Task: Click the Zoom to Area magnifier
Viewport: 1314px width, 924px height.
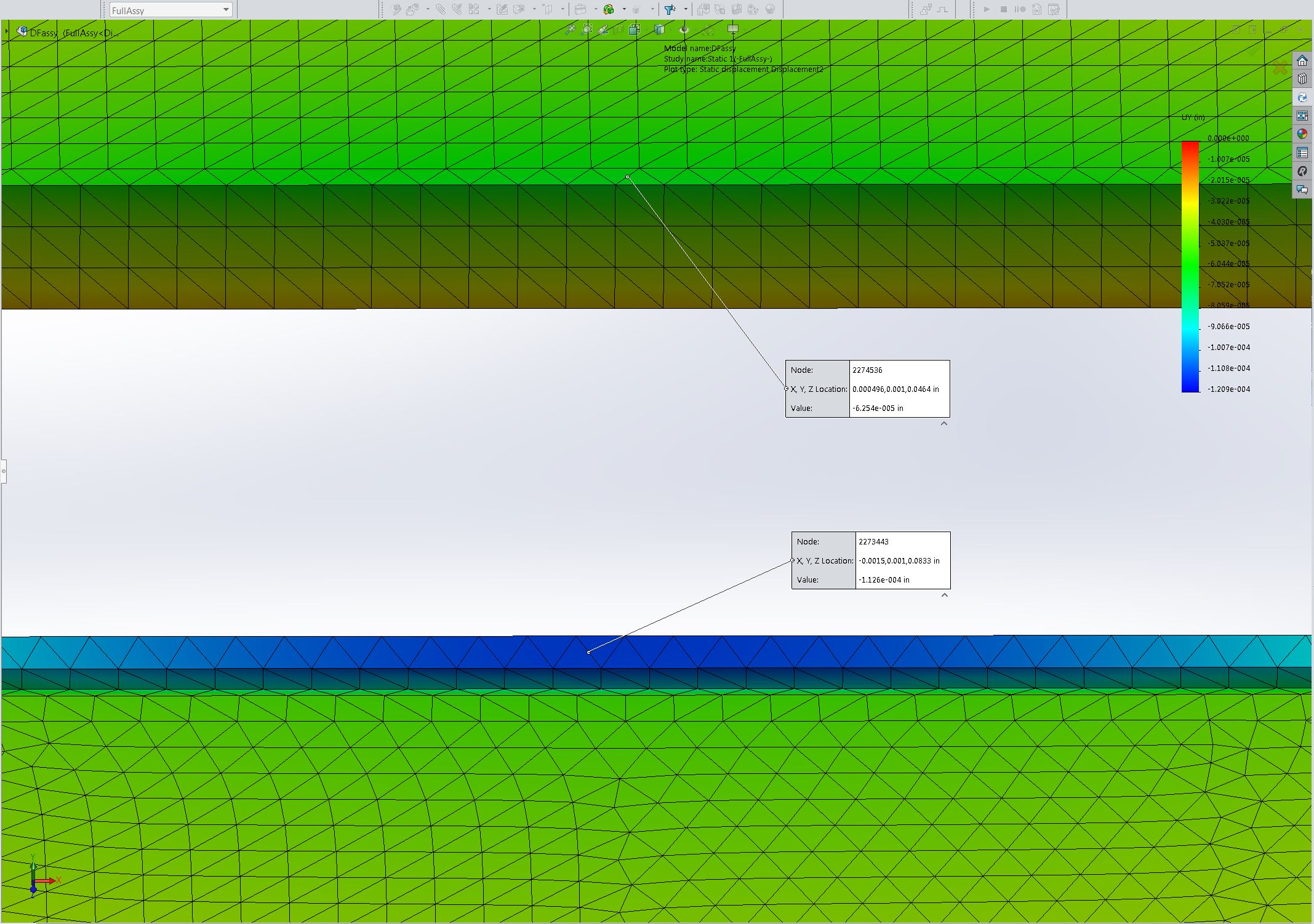Action: (587, 29)
